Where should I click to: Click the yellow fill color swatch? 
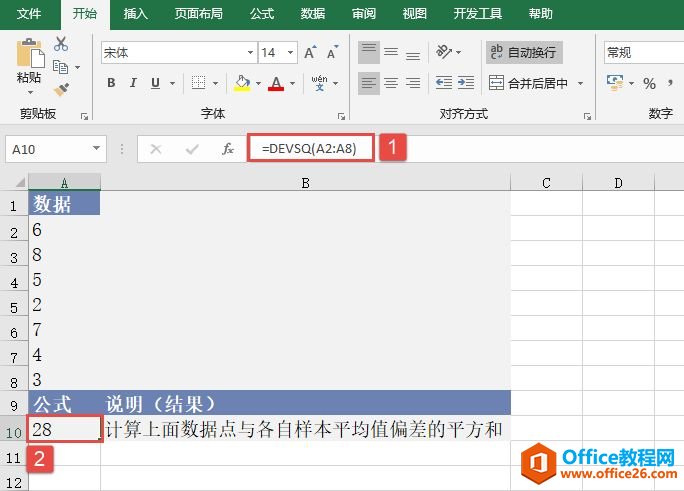(242, 83)
